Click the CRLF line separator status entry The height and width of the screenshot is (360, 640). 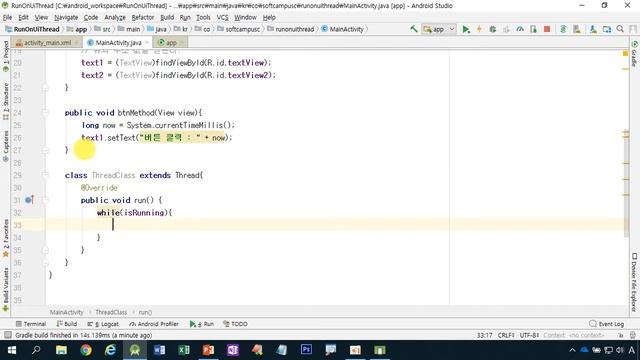(505, 335)
